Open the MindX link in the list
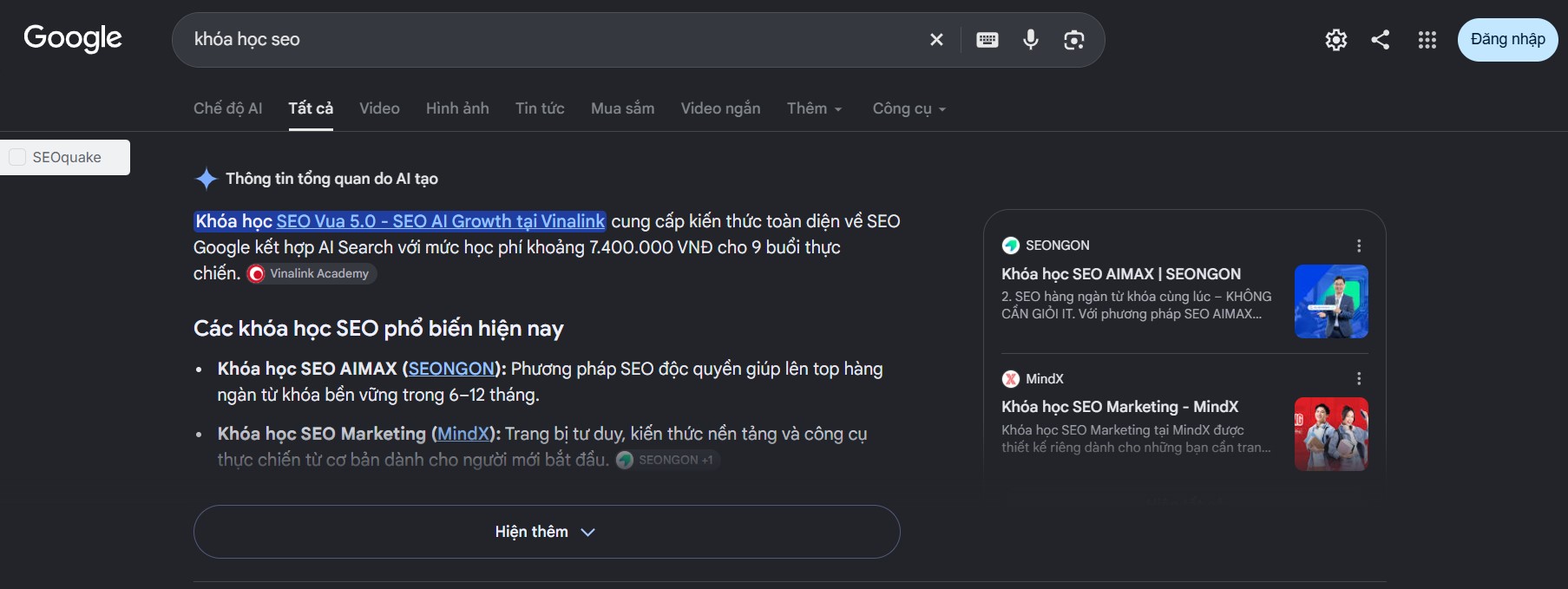1568x589 pixels. pyautogui.click(x=463, y=434)
